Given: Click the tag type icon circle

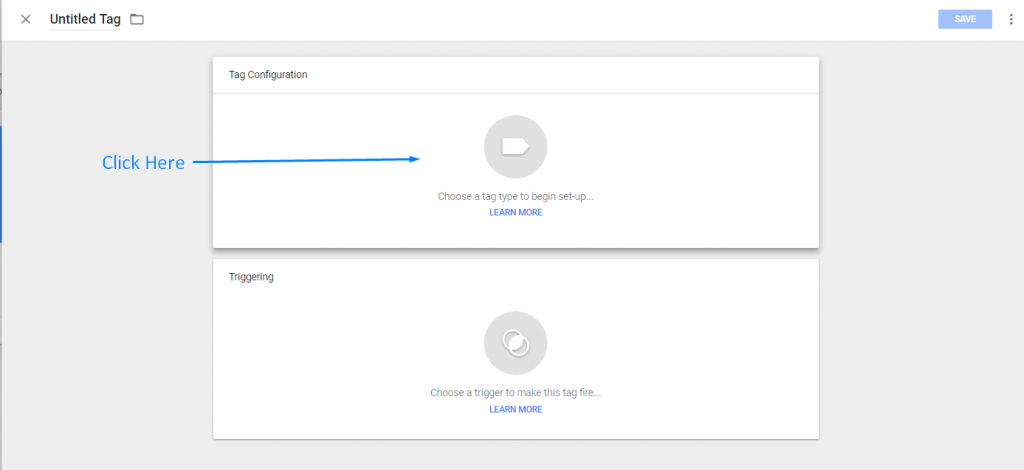Looking at the screenshot, I should pyautogui.click(x=515, y=147).
